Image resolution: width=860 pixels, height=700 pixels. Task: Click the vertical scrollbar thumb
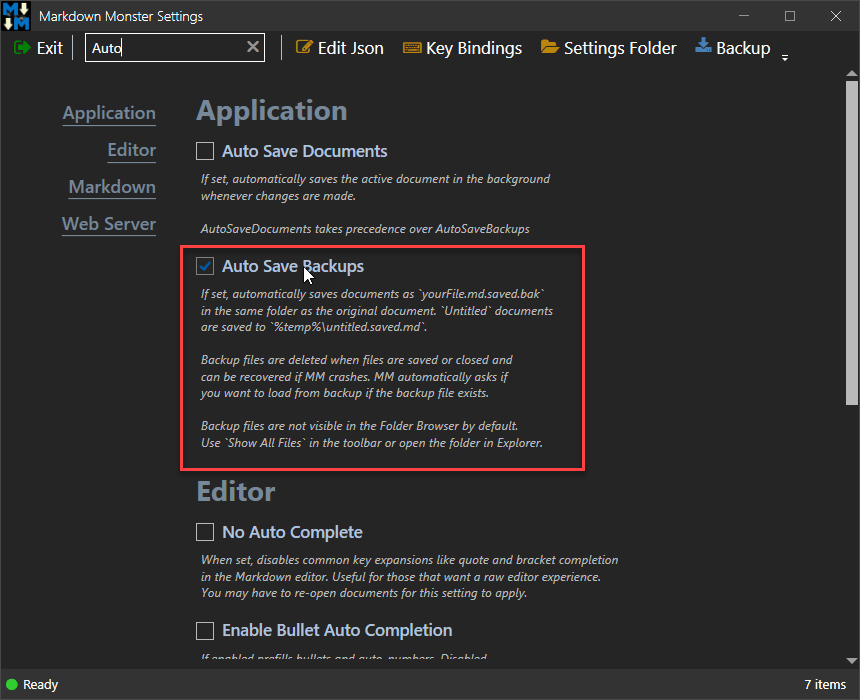click(852, 243)
